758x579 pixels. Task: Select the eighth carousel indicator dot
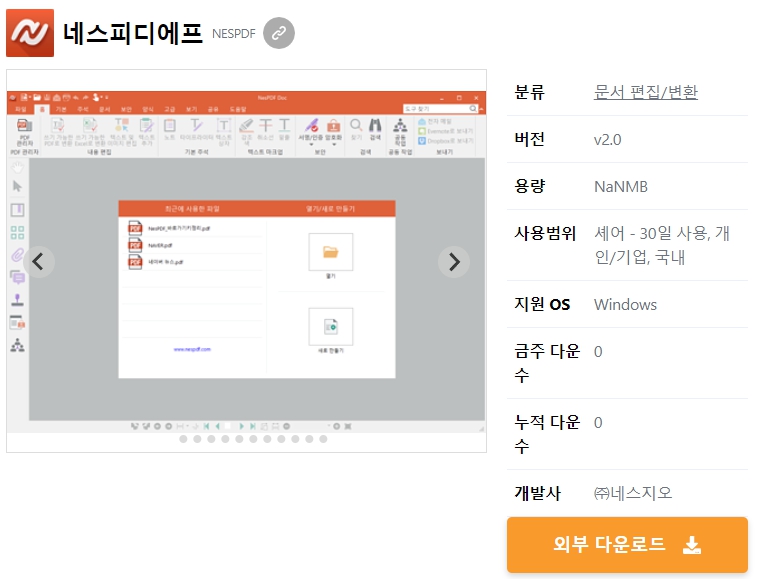point(281,439)
